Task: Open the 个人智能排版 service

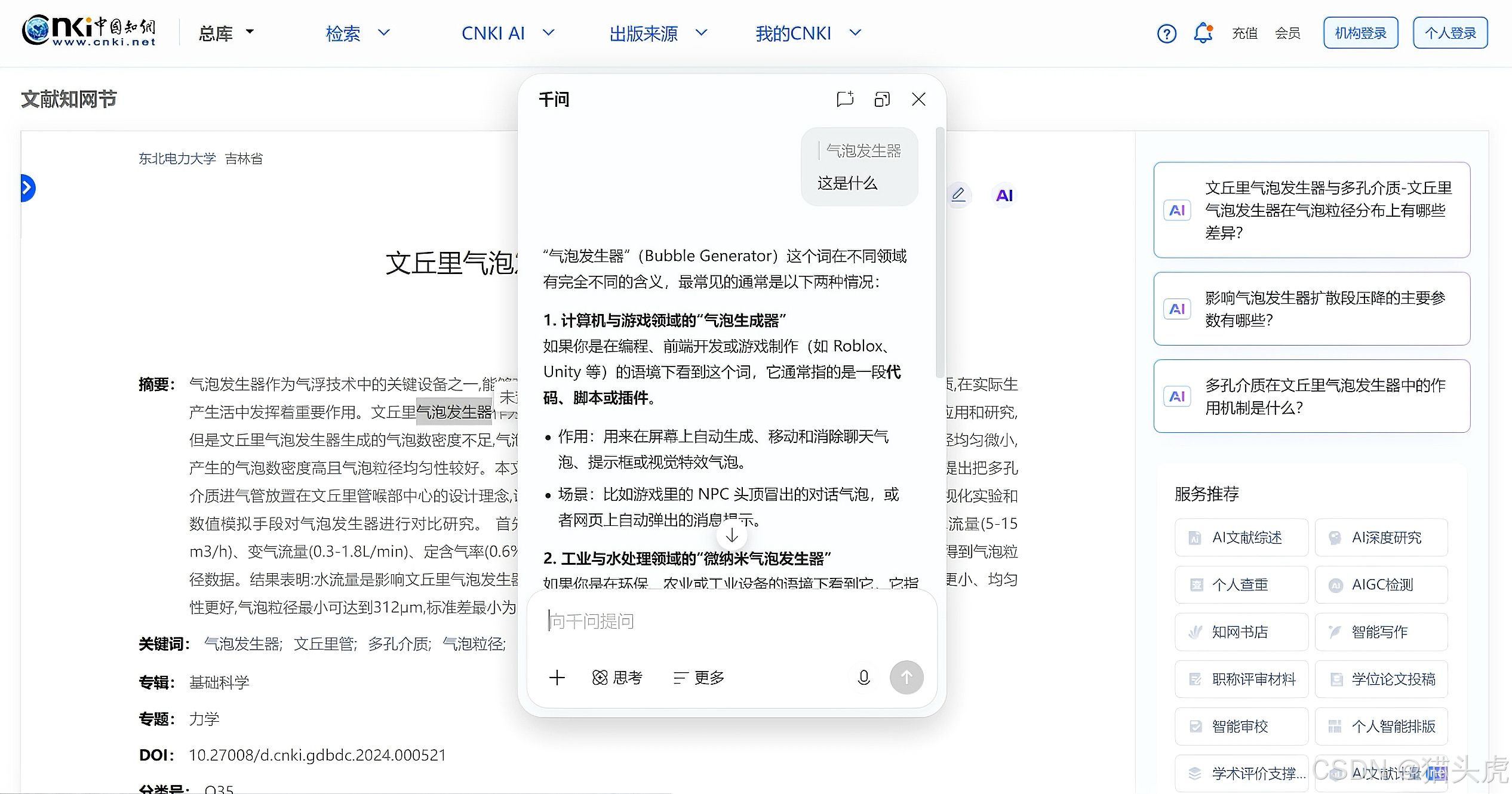Action: tap(1381, 726)
